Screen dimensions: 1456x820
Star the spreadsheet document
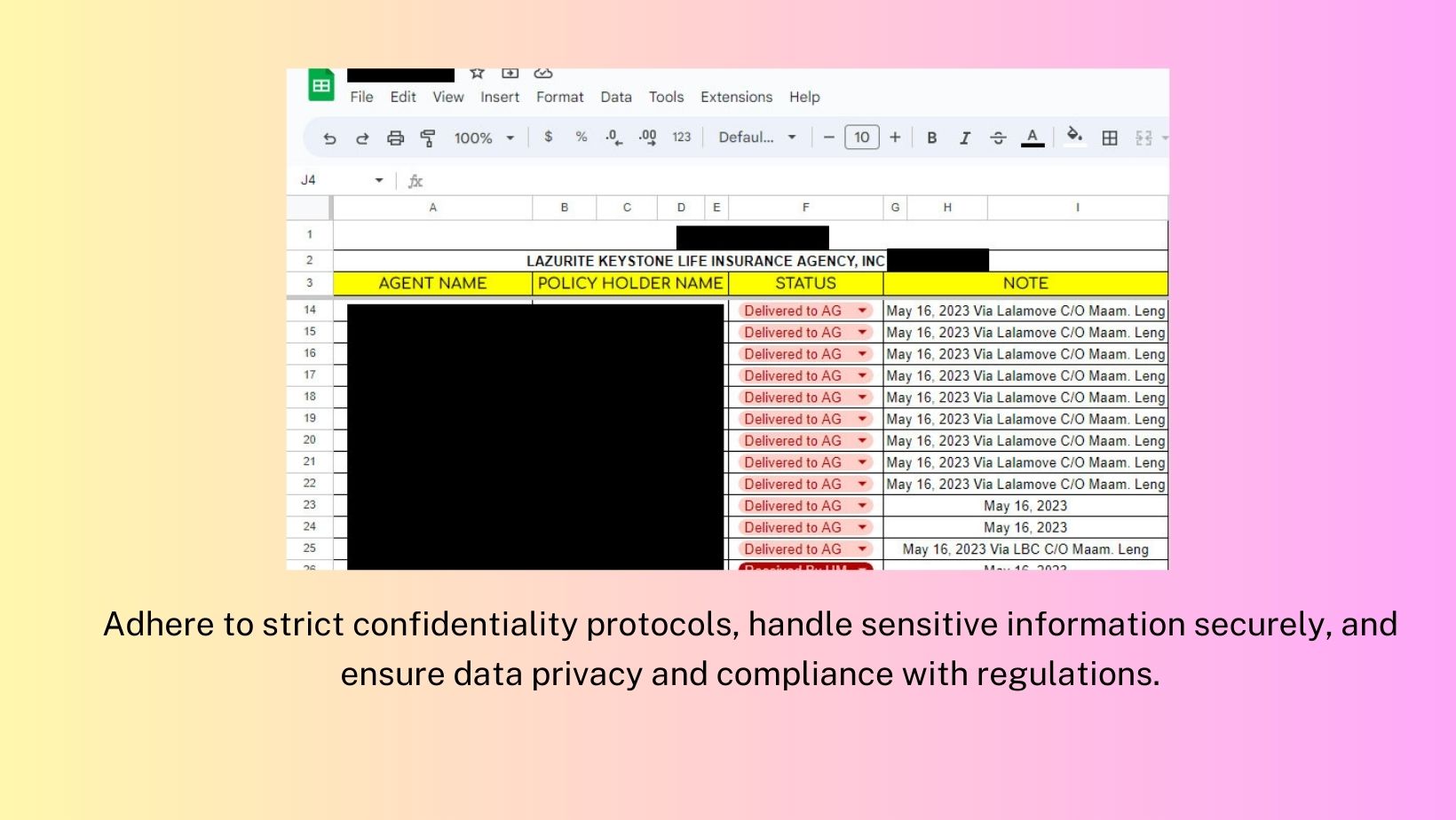click(x=477, y=74)
